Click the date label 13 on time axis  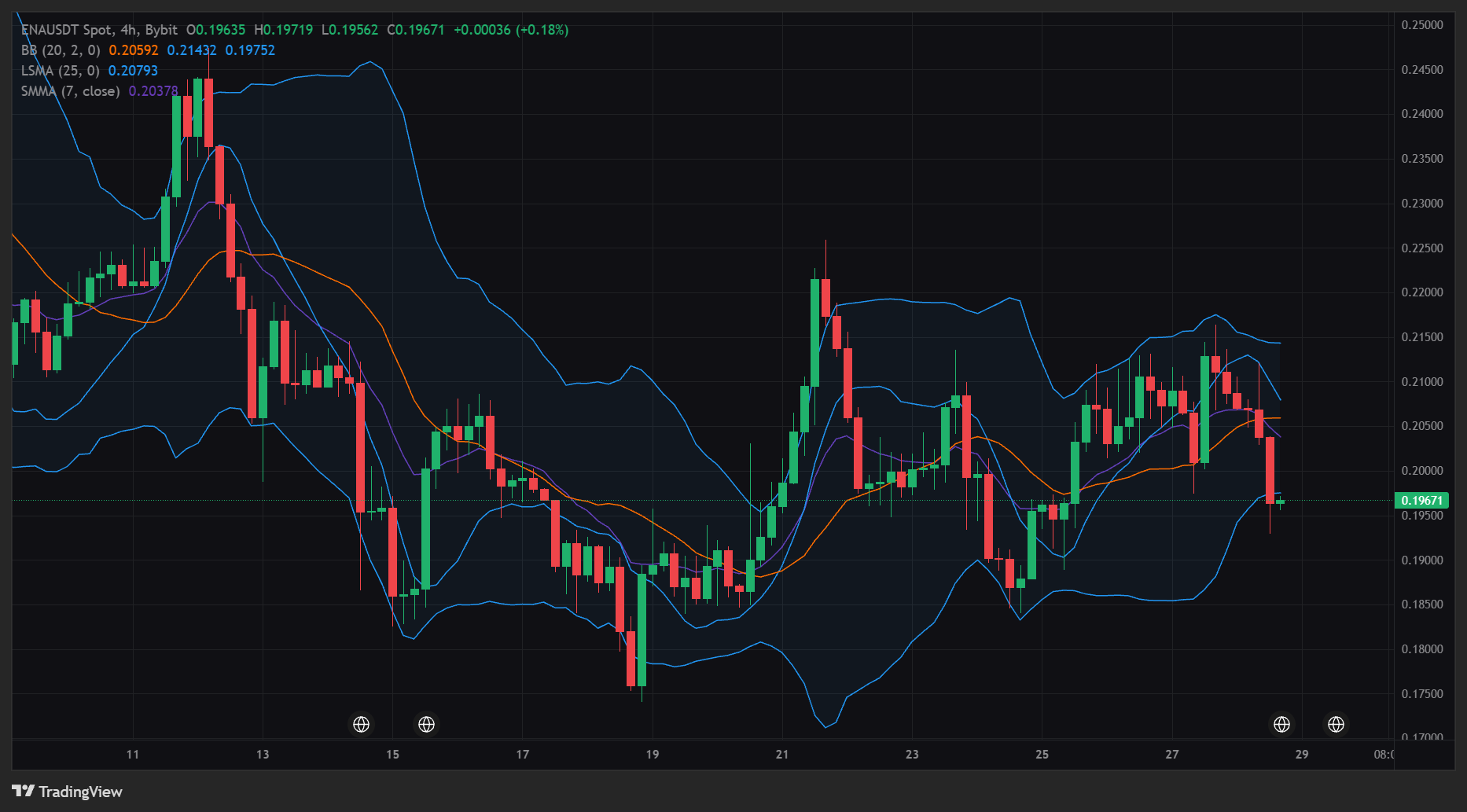[263, 755]
